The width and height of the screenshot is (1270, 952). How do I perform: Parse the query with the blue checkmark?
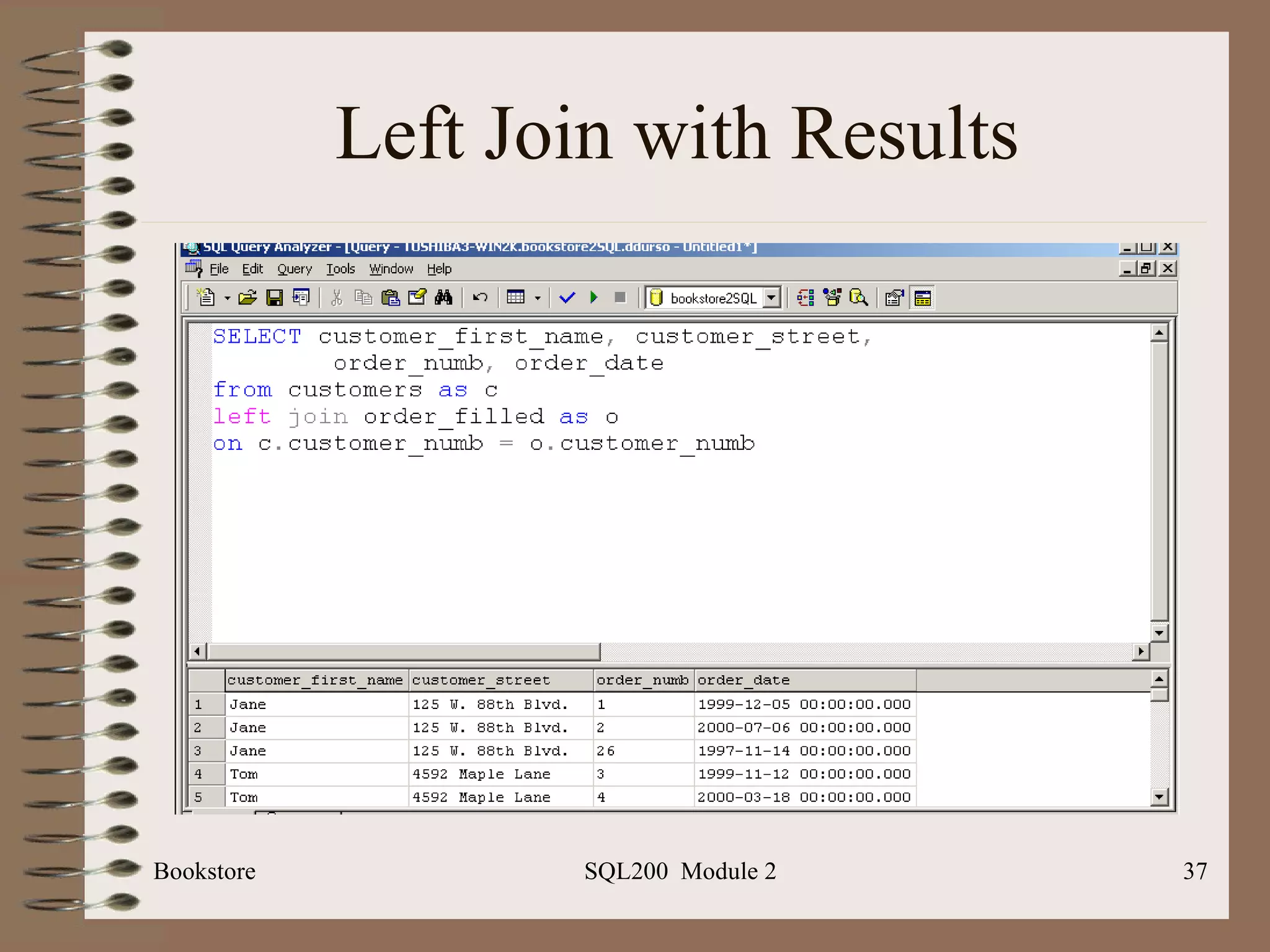[x=567, y=298]
